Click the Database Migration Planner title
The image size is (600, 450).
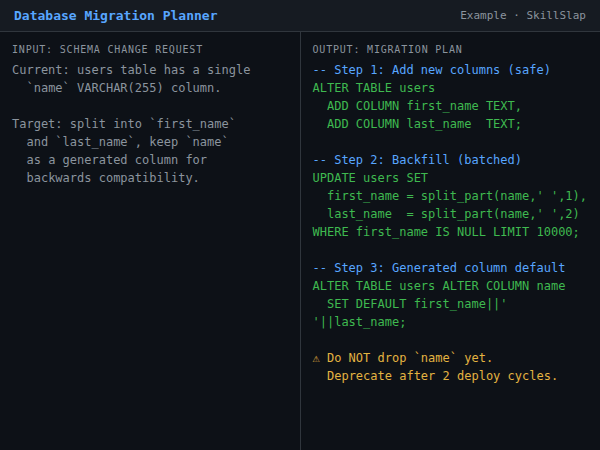point(115,16)
